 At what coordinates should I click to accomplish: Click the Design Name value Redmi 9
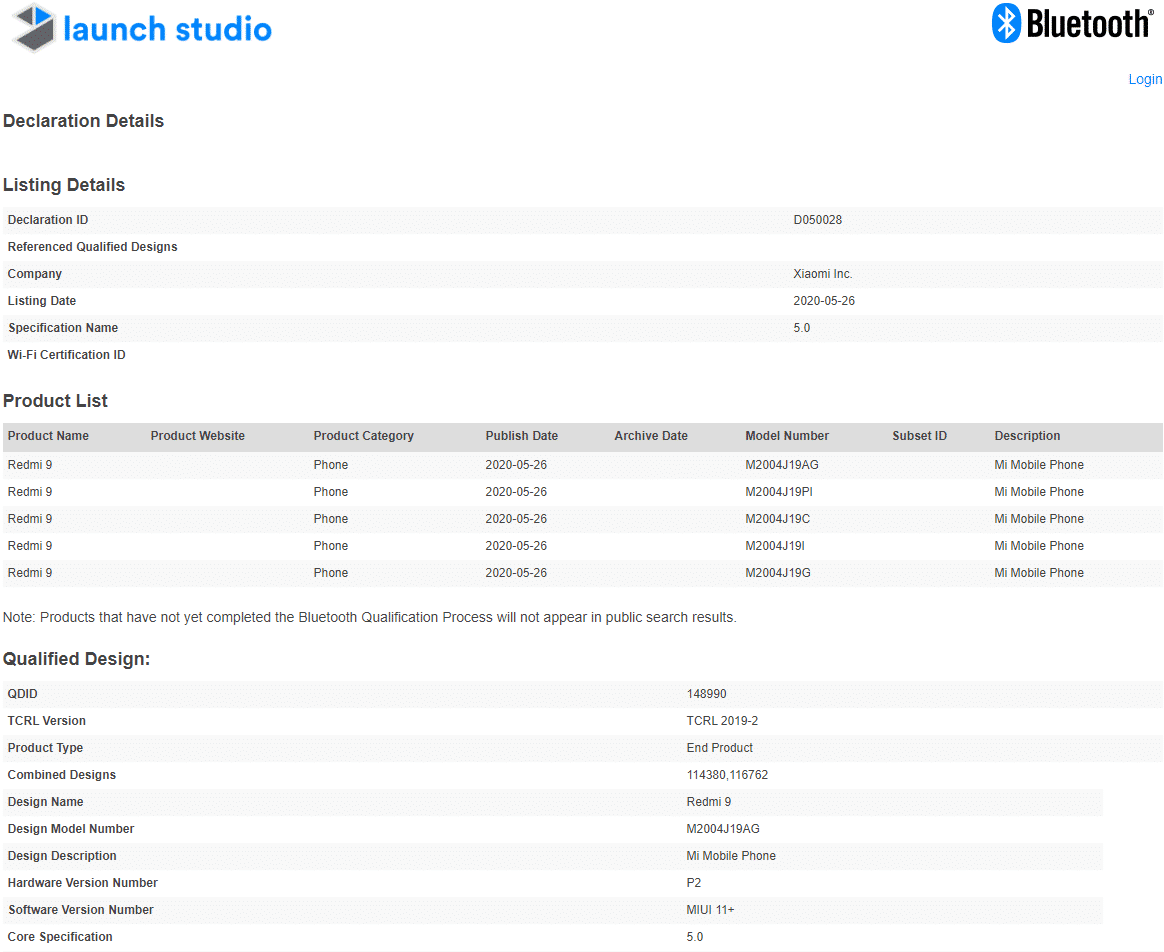click(709, 802)
